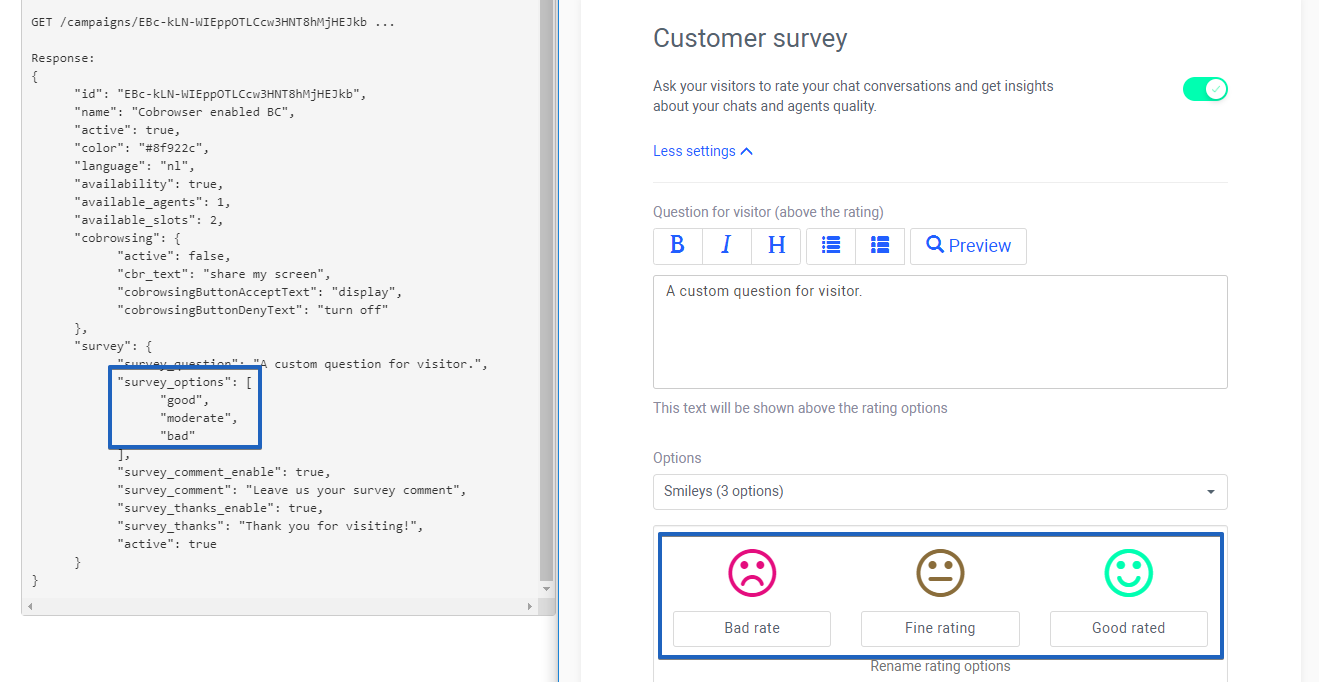Click the down arrow of the code scrollbar
The width and height of the screenshot is (1319, 682).
[x=546, y=589]
